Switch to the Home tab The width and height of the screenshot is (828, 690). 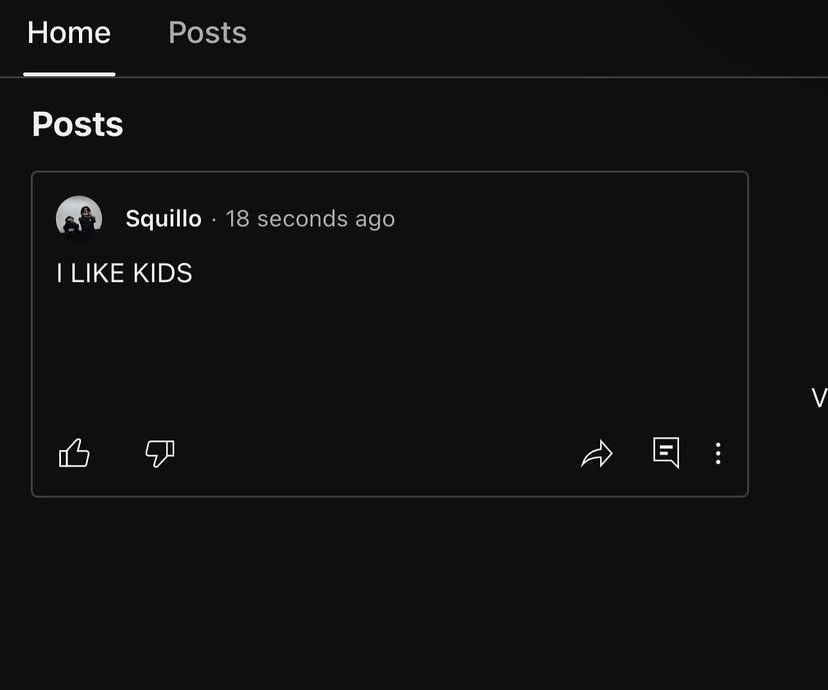[x=69, y=33]
